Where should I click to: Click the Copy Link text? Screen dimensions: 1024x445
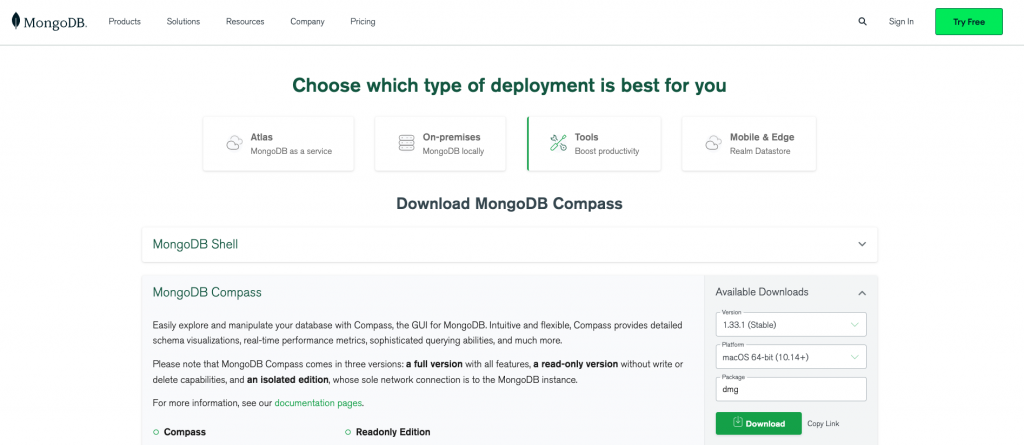tap(823, 423)
